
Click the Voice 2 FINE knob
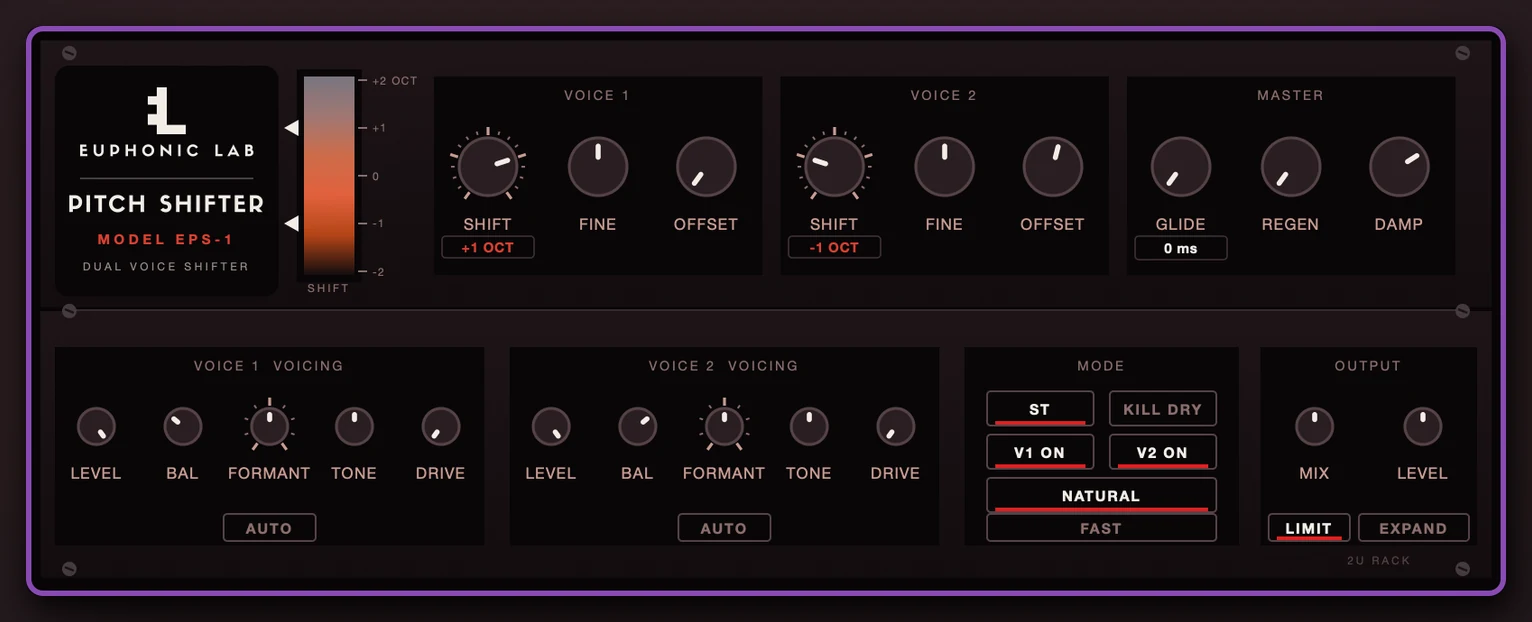(944, 166)
